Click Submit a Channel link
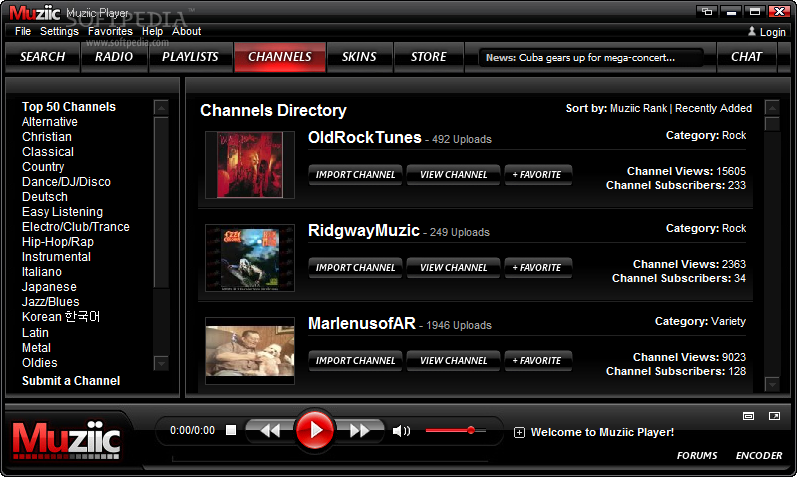The width and height of the screenshot is (797, 477). click(x=71, y=381)
